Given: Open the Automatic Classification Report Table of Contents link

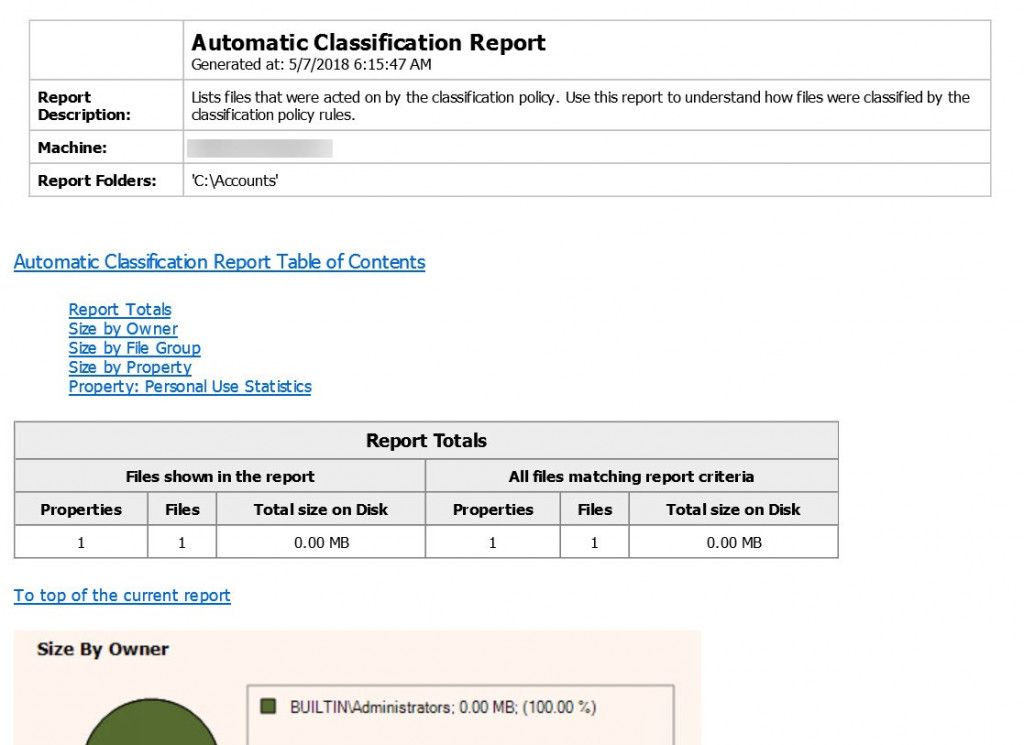Looking at the screenshot, I should (219, 262).
